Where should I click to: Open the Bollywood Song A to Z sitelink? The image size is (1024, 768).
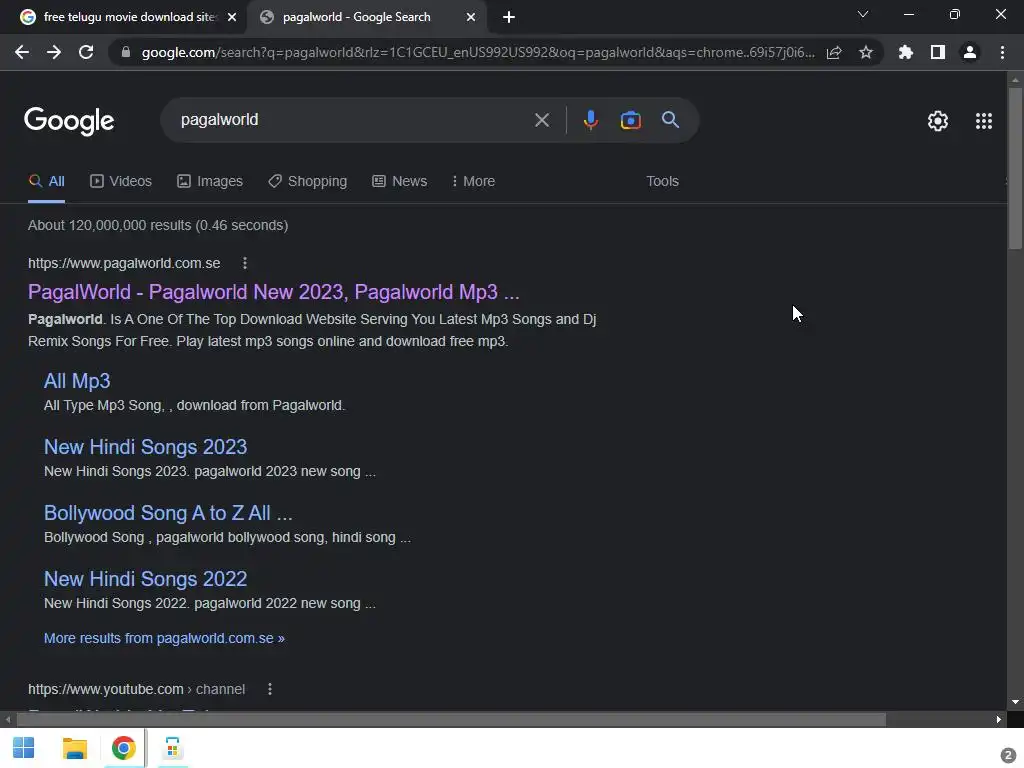[x=168, y=513]
